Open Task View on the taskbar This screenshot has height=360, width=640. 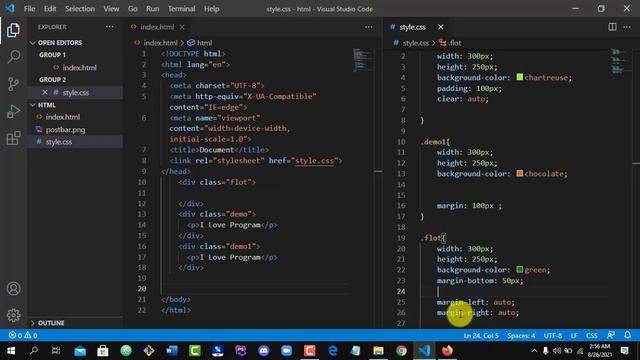click(56, 351)
